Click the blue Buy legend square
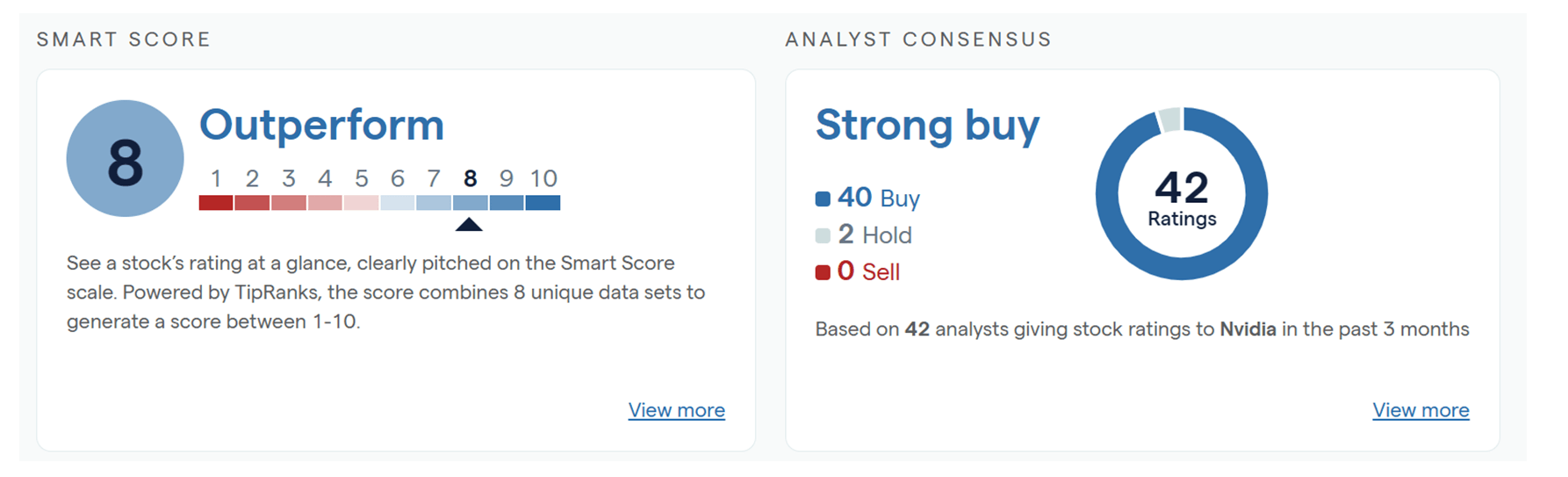 point(823,199)
